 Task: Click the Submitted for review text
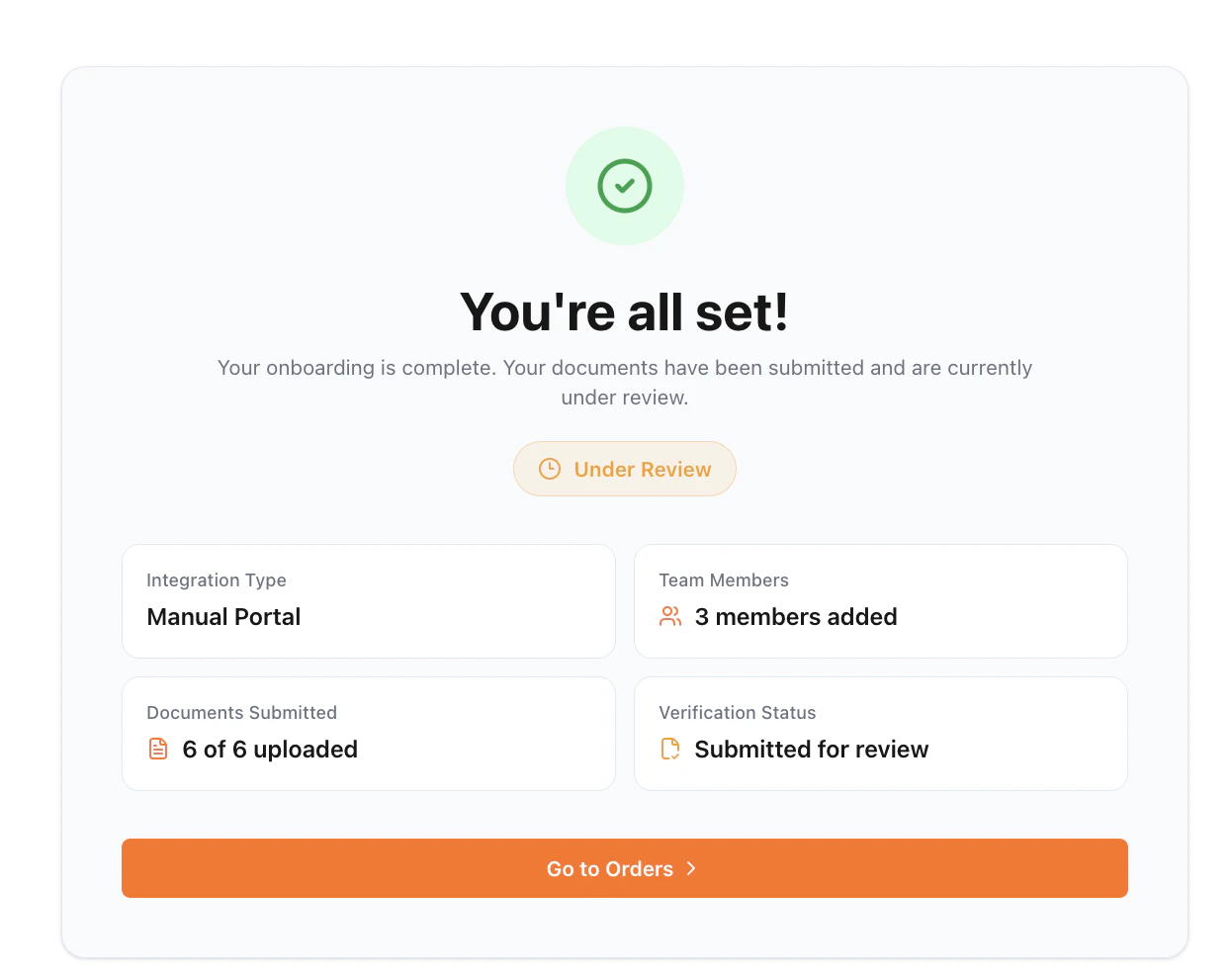pyautogui.click(x=812, y=750)
